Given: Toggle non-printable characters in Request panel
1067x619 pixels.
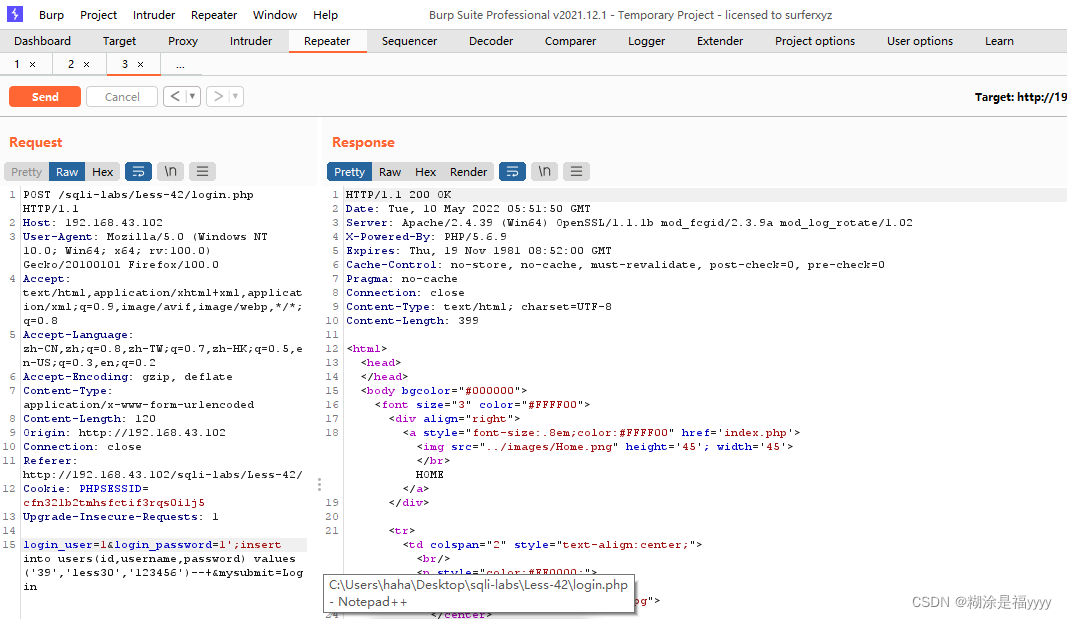Looking at the screenshot, I should point(171,171).
